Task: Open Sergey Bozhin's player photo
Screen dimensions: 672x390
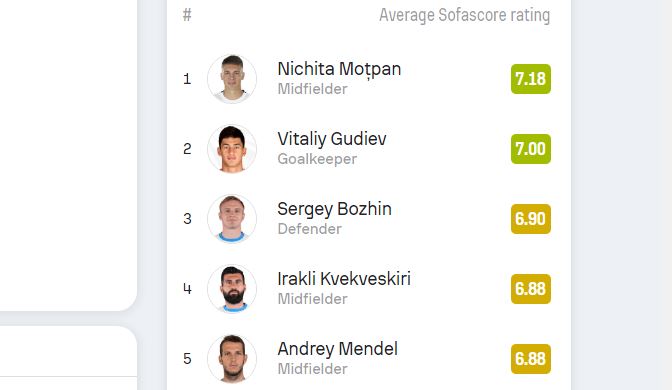Action: point(232,219)
